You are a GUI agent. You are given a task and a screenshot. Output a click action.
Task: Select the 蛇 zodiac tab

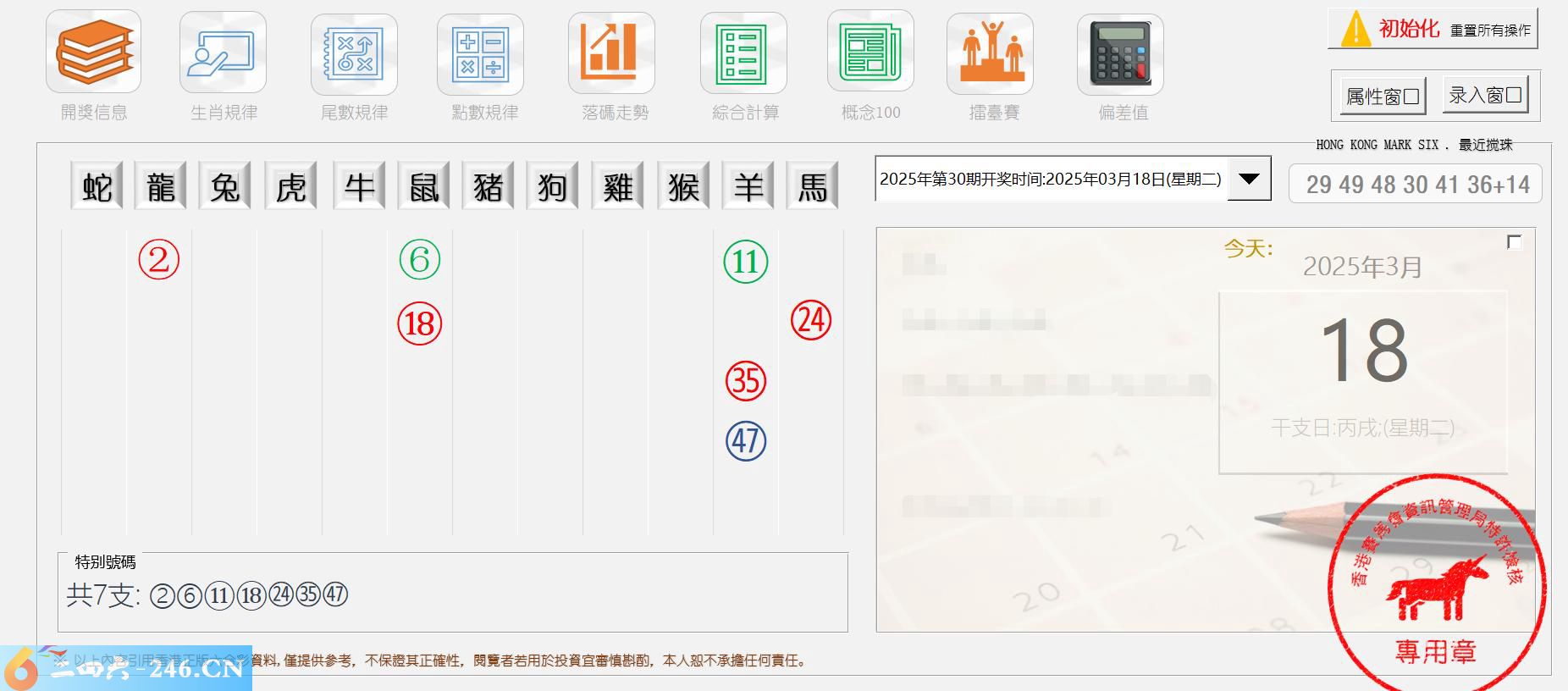pyautogui.click(x=97, y=186)
